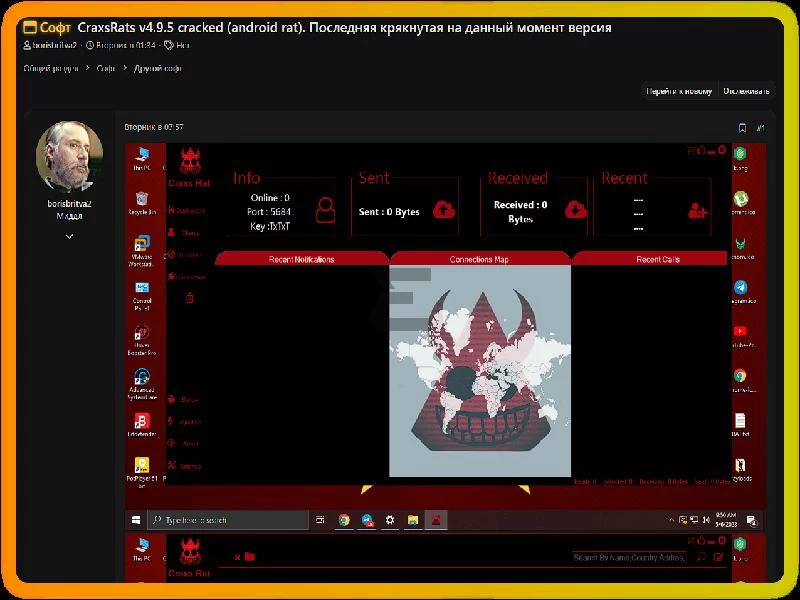800x600 pixels.
Task: Click the Craxs Rat crowned skull logo
Action: (190, 161)
